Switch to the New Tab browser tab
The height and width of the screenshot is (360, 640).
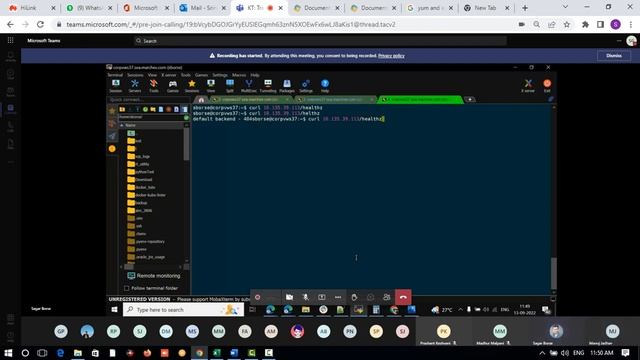(487, 8)
